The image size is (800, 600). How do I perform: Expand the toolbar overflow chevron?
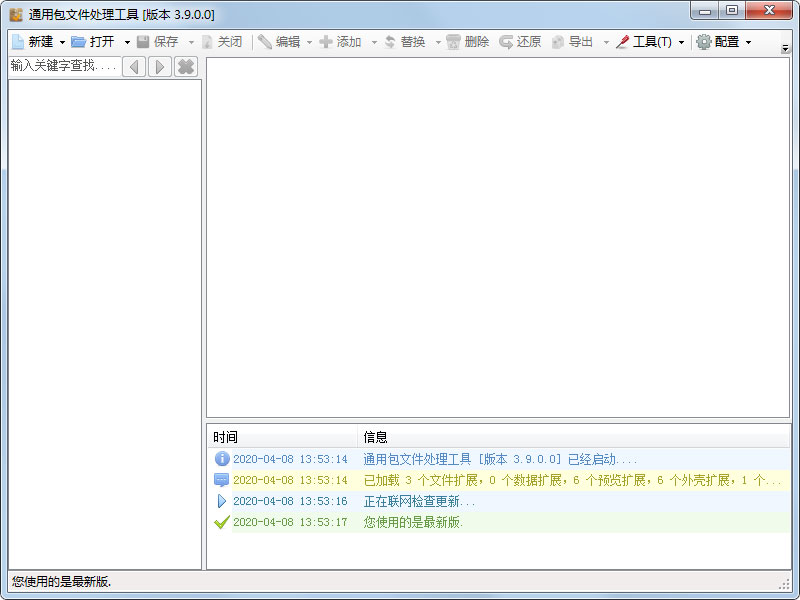785,47
